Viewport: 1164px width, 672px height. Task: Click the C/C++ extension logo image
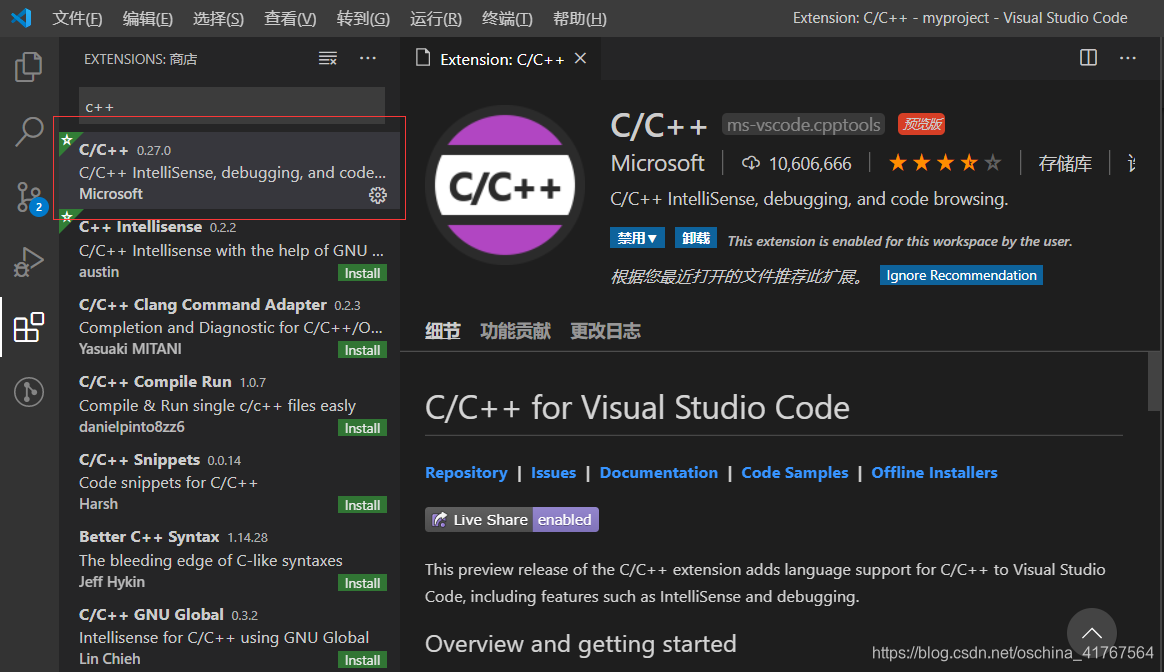(x=505, y=186)
